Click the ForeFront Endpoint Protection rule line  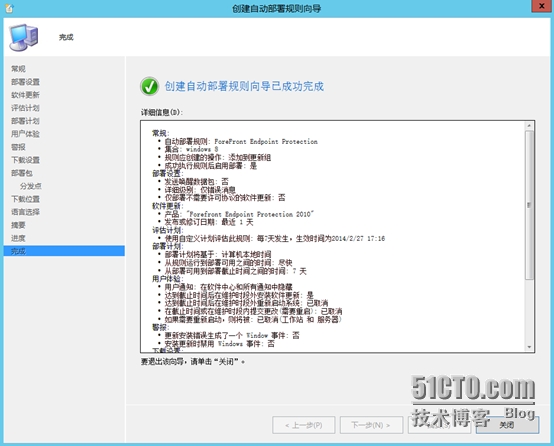pyautogui.click(x=241, y=141)
